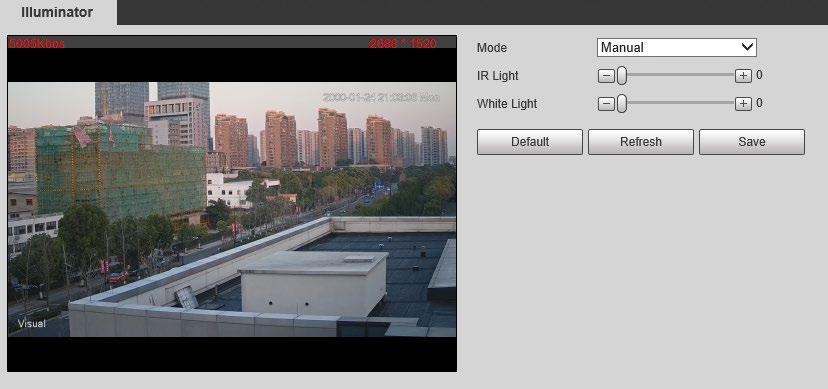
Task: Click the Default button
Action: click(530, 142)
